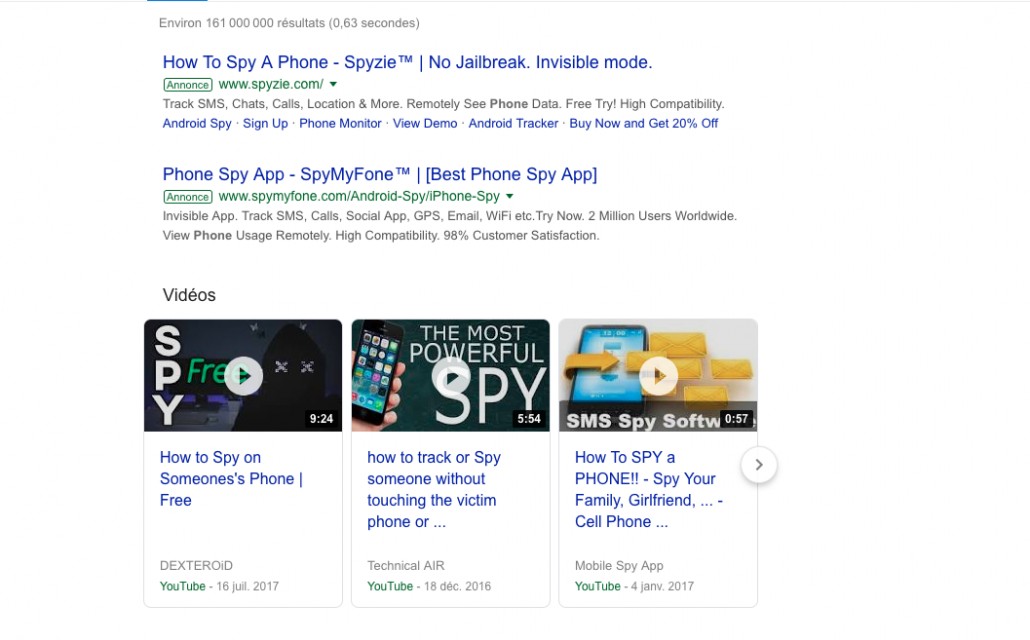This screenshot has width=1030, height=640.
Task: Click the YouTube source dated 16 juil. 2017
Action: (x=183, y=586)
